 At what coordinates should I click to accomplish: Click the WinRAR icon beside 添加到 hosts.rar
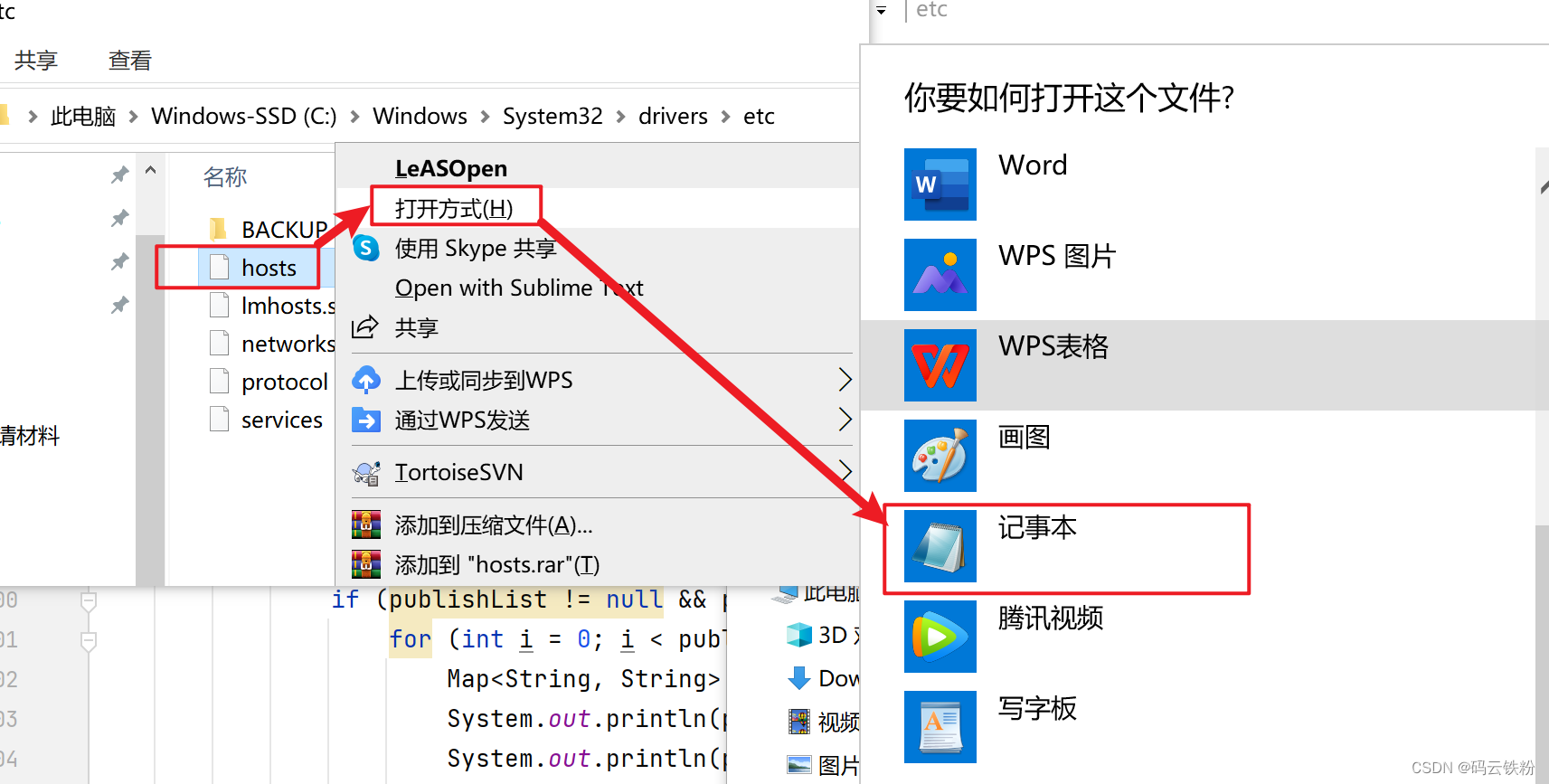(366, 564)
